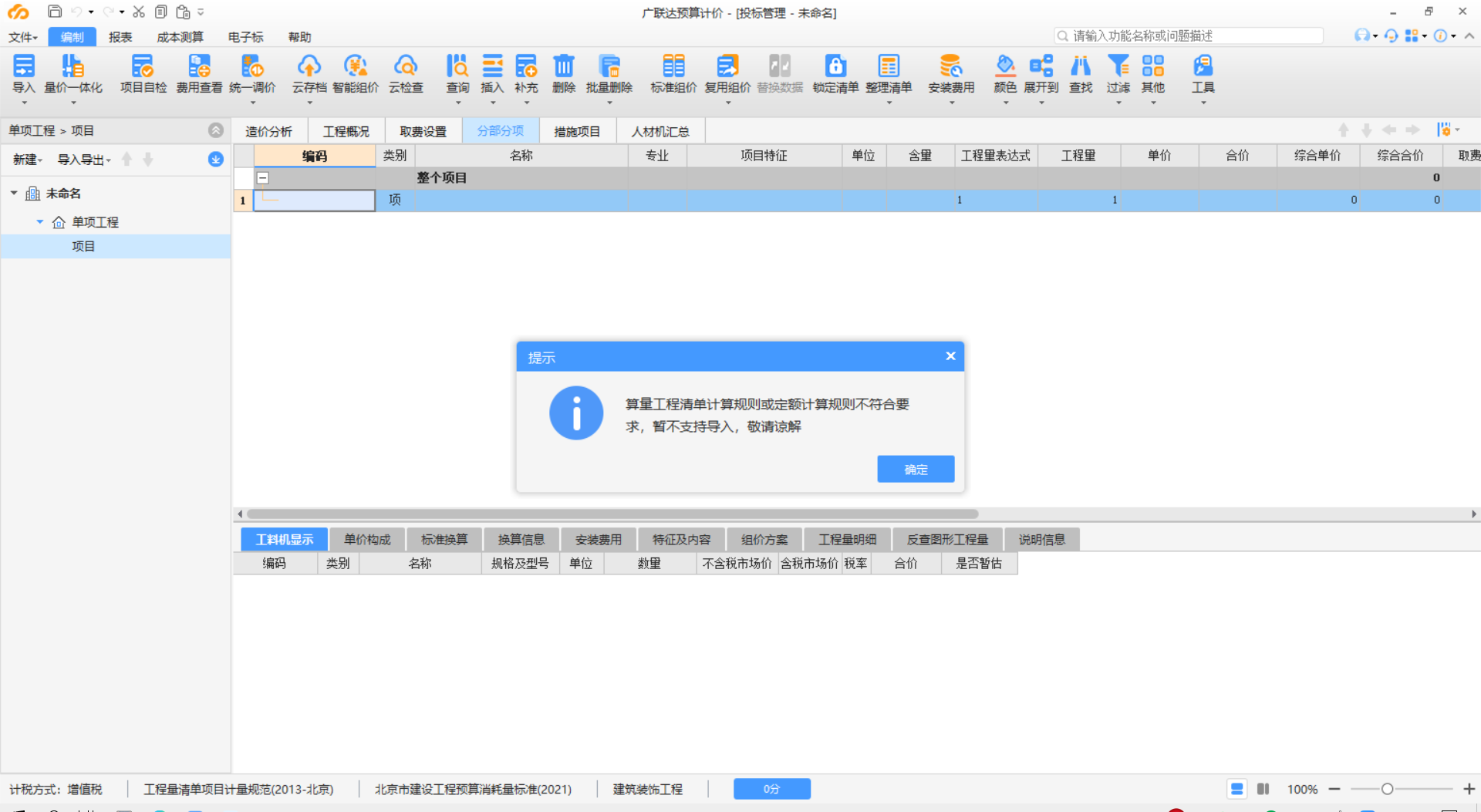Open the 量价一体化 tool

pyautogui.click(x=73, y=75)
